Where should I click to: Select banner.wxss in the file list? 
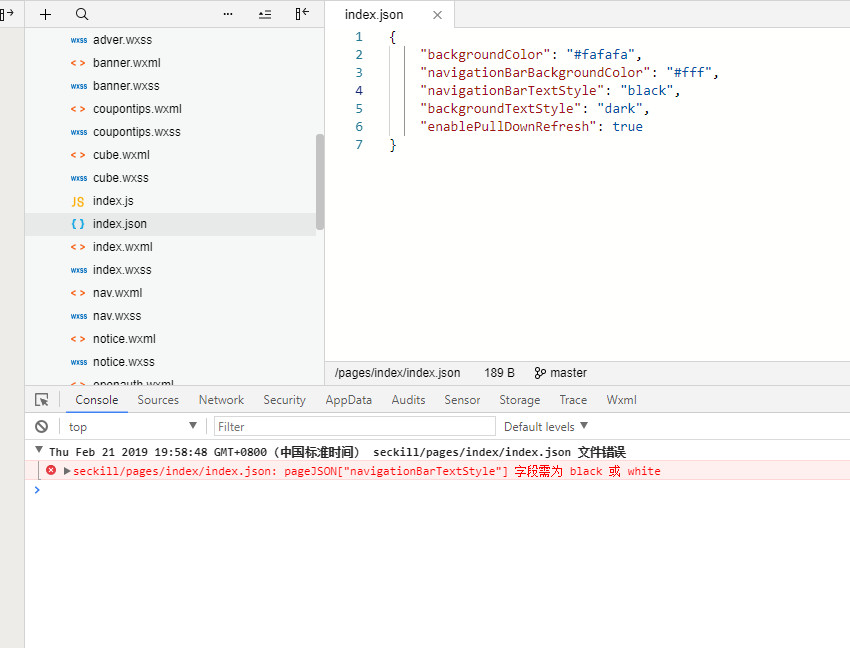point(126,86)
